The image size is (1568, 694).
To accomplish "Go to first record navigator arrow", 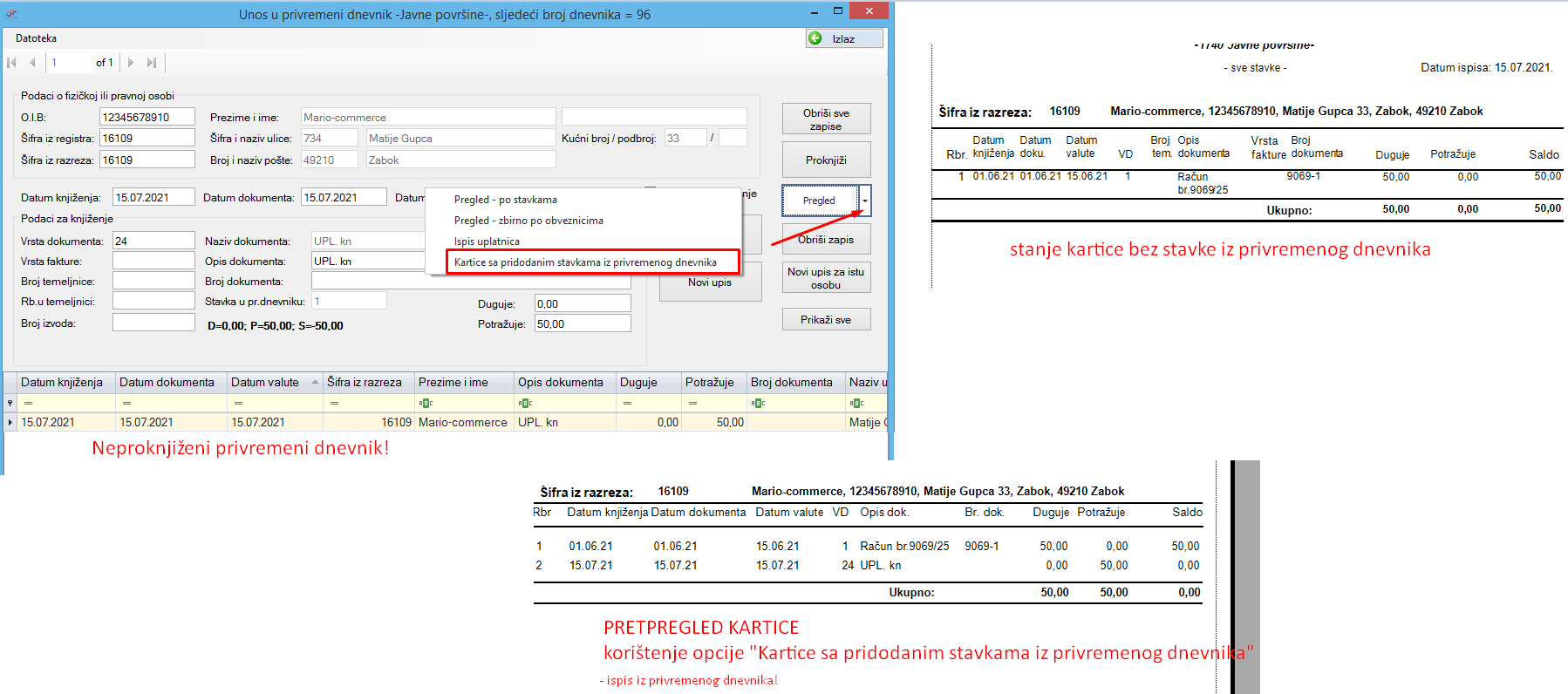I will coord(12,63).
